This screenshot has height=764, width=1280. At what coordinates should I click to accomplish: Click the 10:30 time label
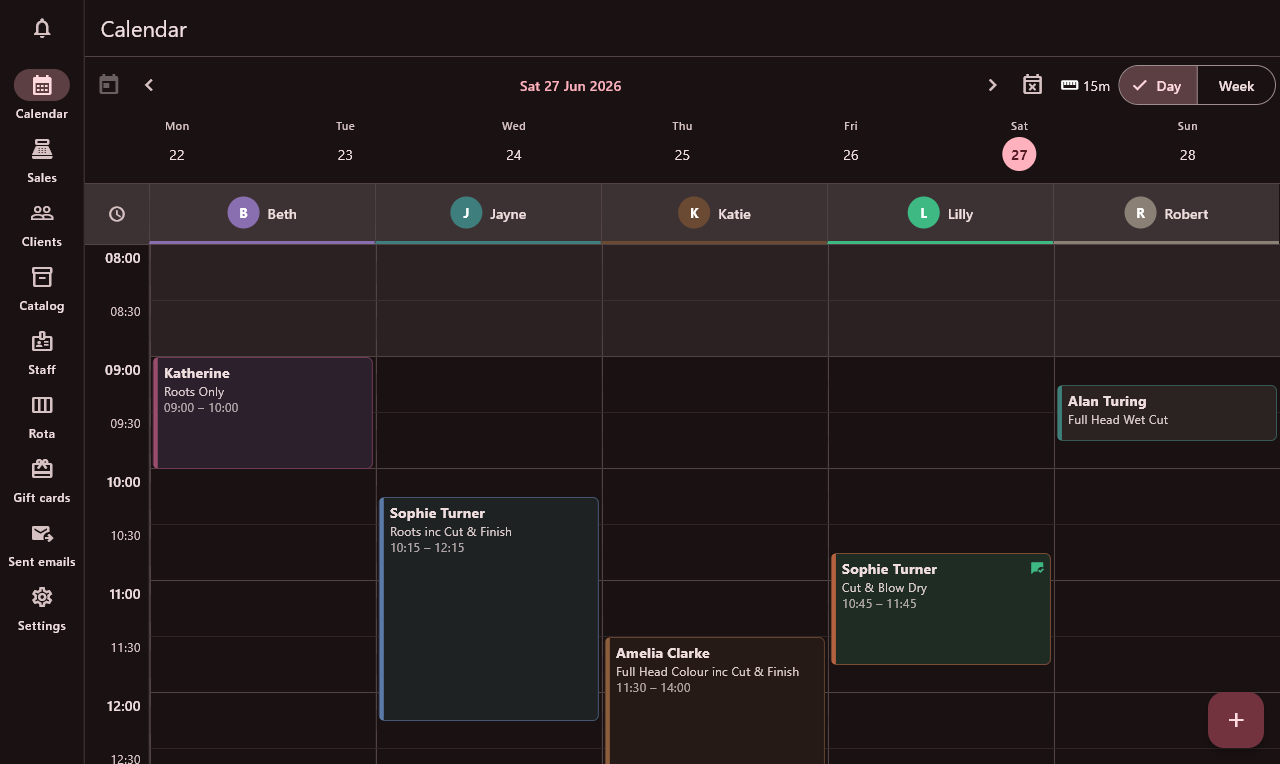click(x=125, y=536)
